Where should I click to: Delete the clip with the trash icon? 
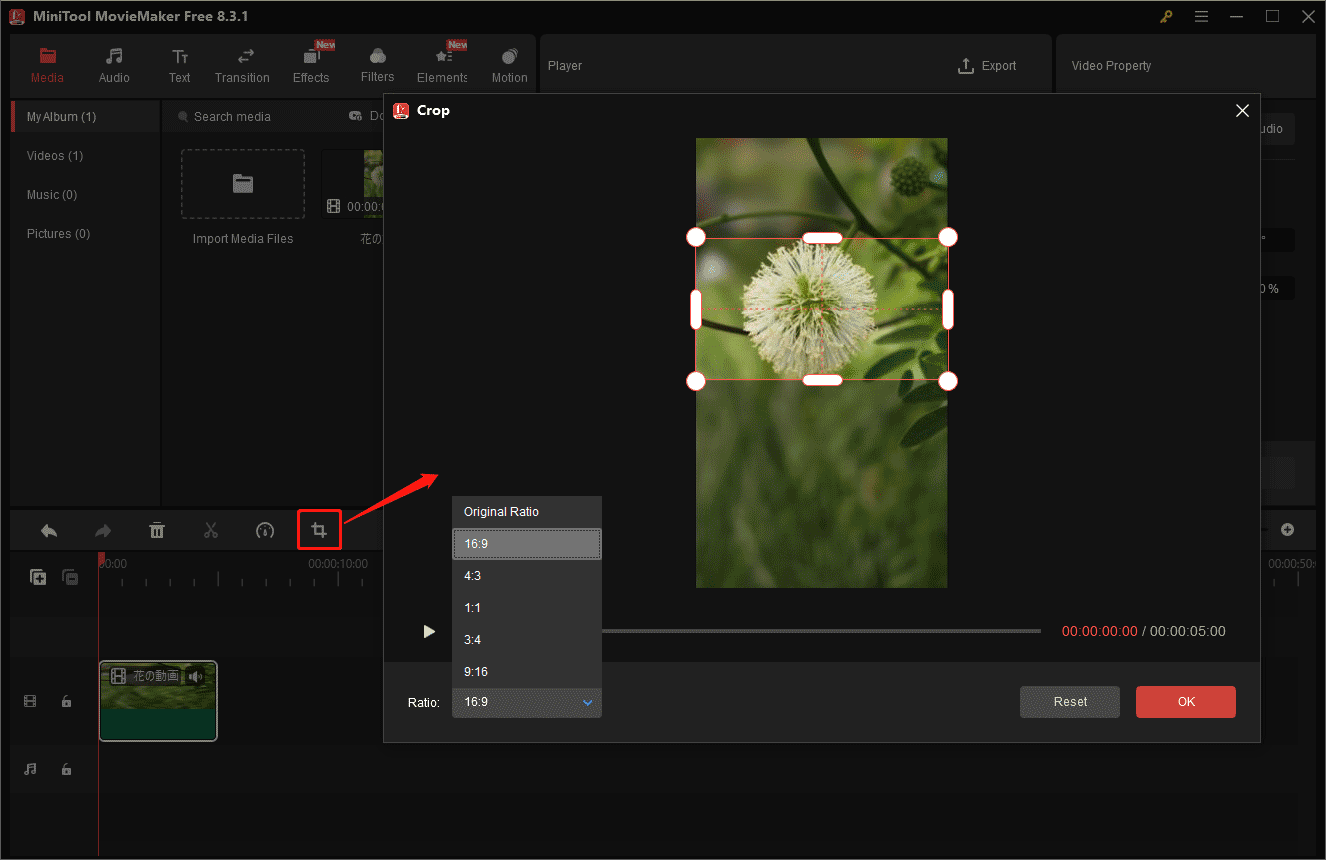click(x=157, y=530)
